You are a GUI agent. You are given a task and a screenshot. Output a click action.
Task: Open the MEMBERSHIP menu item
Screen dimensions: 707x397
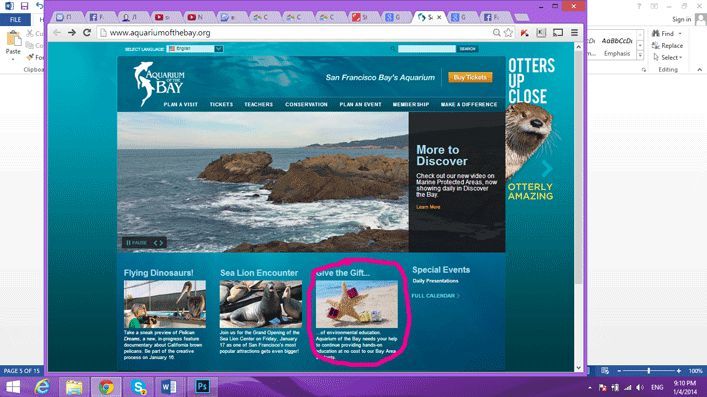(411, 104)
